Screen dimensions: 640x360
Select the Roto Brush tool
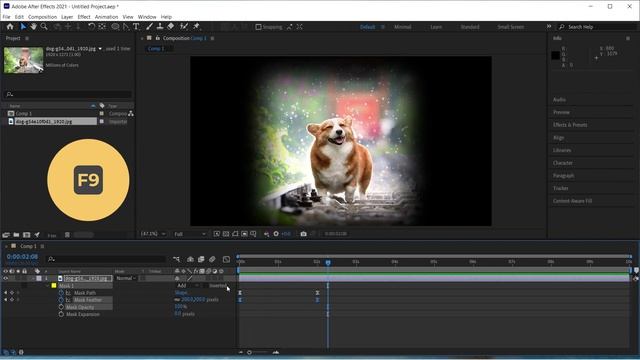pyautogui.click(x=184, y=27)
